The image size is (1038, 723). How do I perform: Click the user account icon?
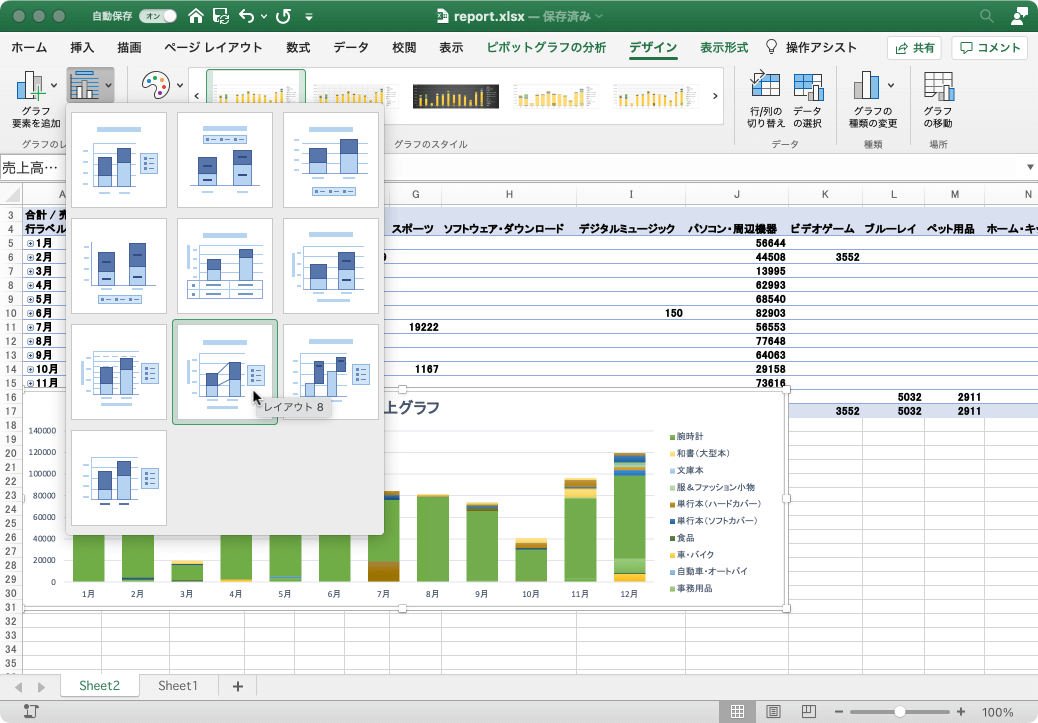tap(1019, 16)
